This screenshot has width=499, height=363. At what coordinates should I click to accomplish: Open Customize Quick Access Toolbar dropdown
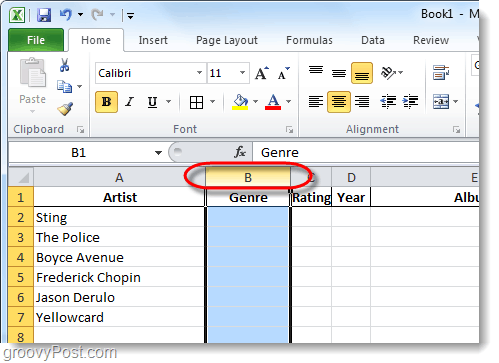[130, 15]
